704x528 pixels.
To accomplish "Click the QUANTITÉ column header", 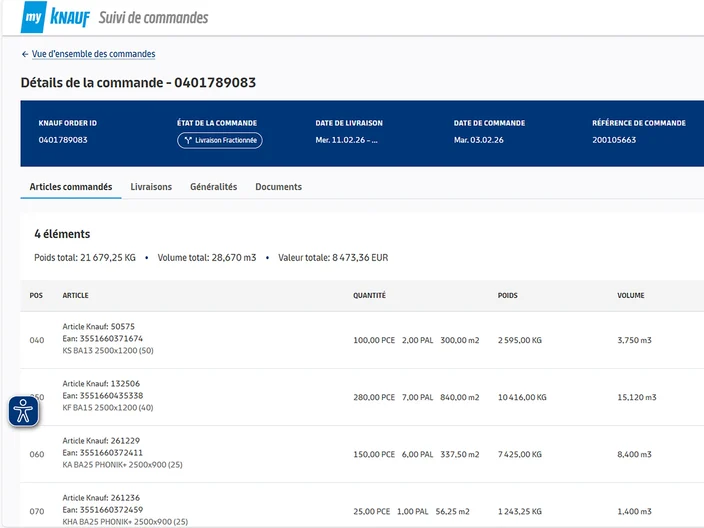I will (369, 295).
